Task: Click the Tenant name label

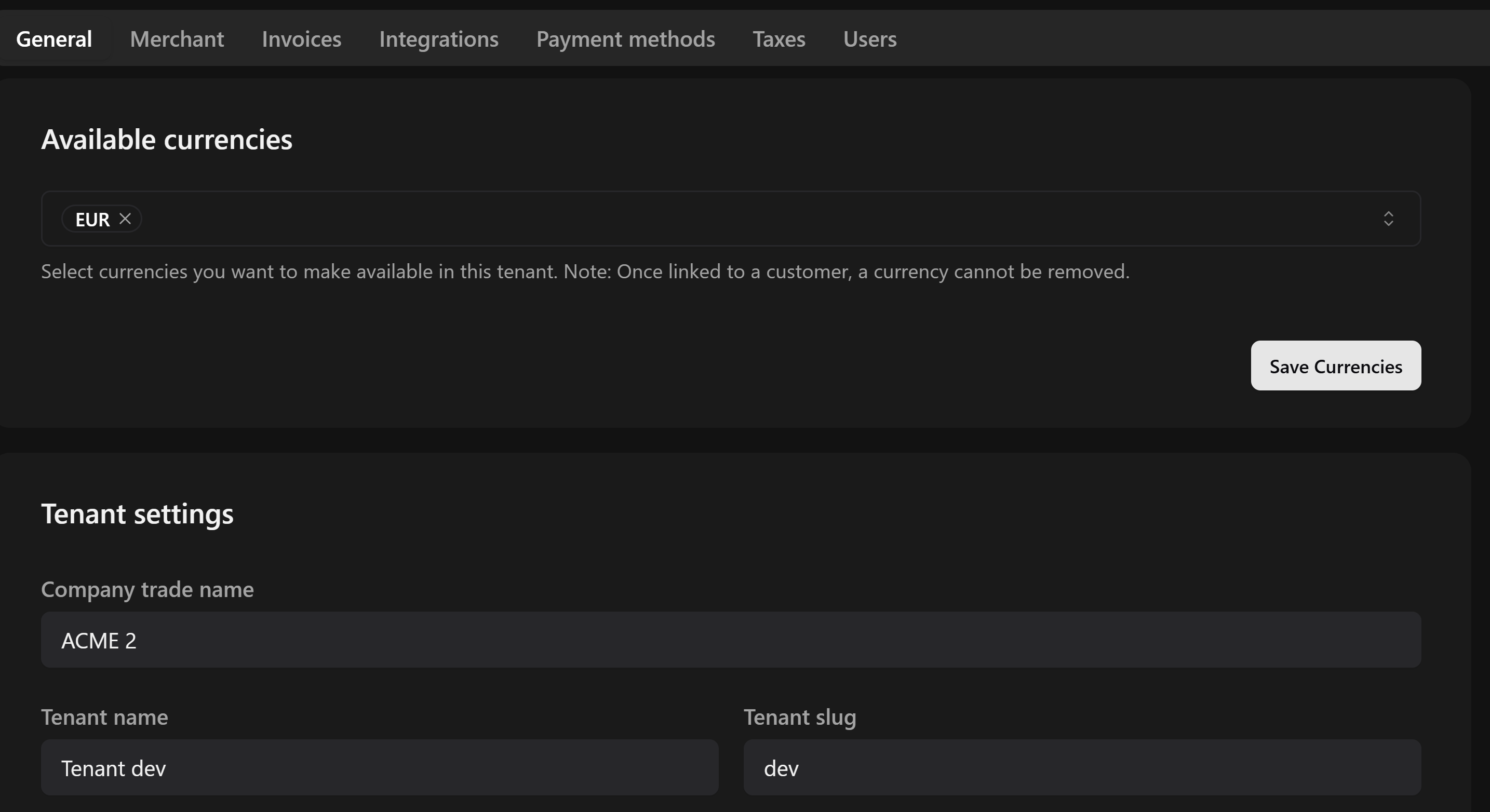Action: (x=104, y=717)
